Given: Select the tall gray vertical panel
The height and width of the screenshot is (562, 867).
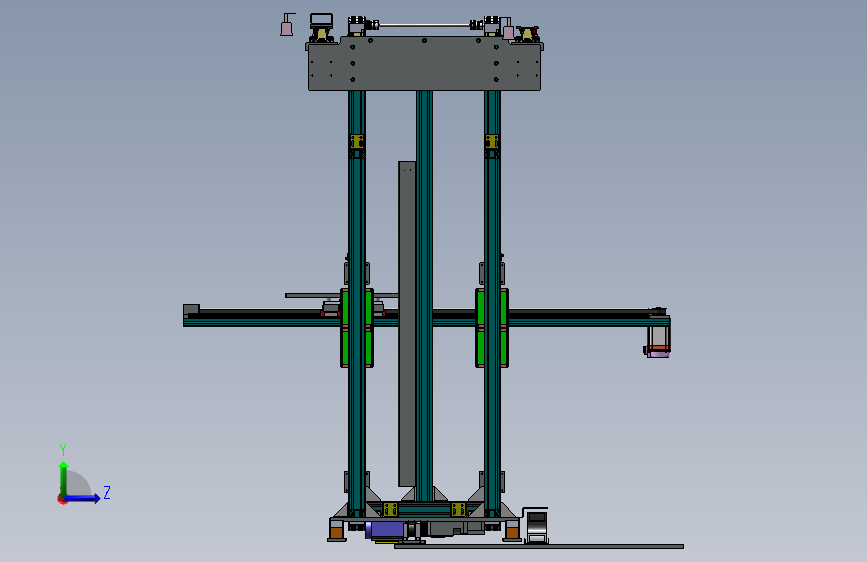Looking at the screenshot, I should point(407,324).
